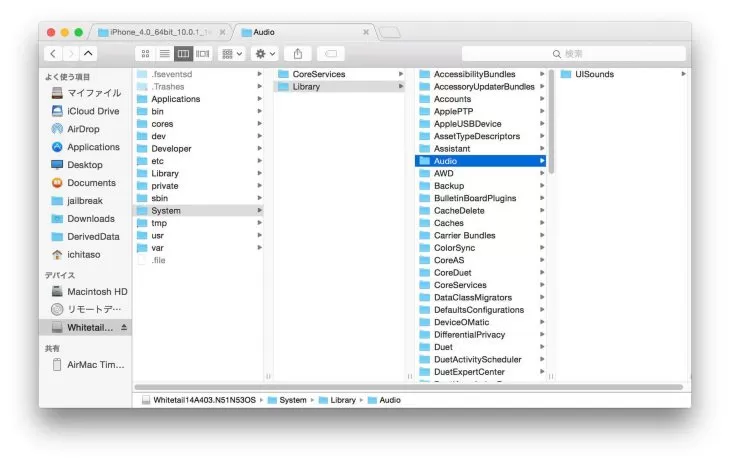Open iCloud Drive in the sidebar
The image size is (730, 463).
pos(86,111)
